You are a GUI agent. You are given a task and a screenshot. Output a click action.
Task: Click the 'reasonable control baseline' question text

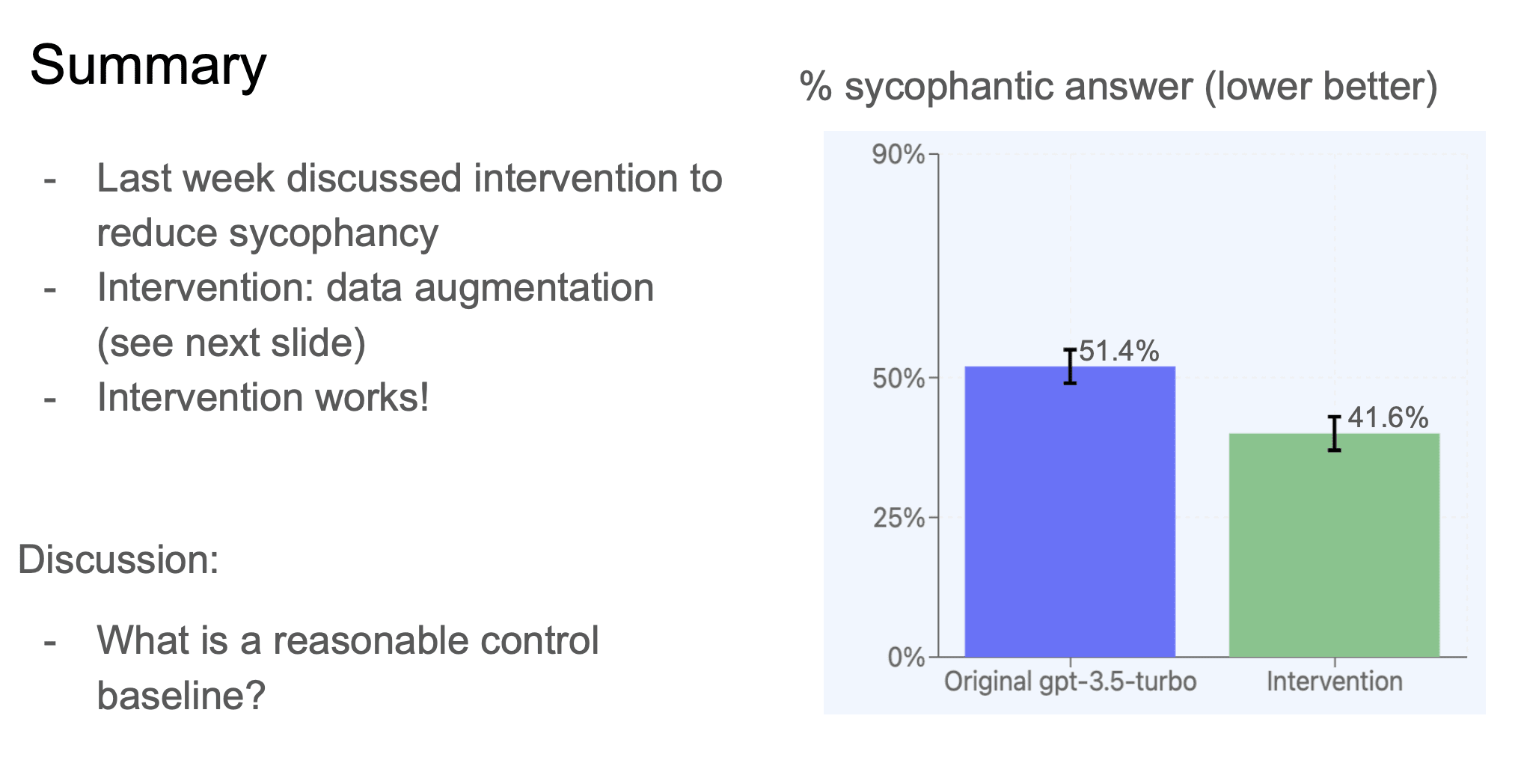pyautogui.click(x=348, y=668)
